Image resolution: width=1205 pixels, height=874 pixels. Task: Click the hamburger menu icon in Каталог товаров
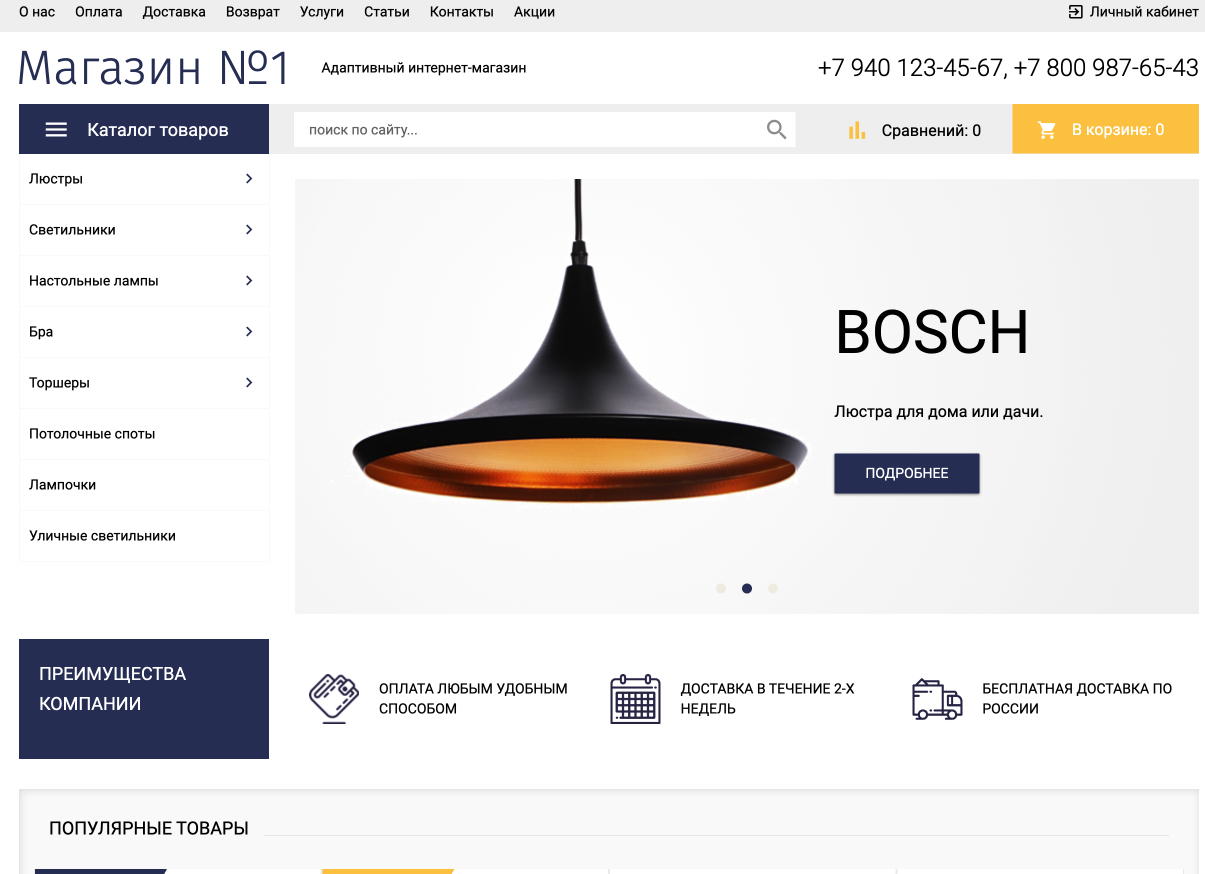57,130
